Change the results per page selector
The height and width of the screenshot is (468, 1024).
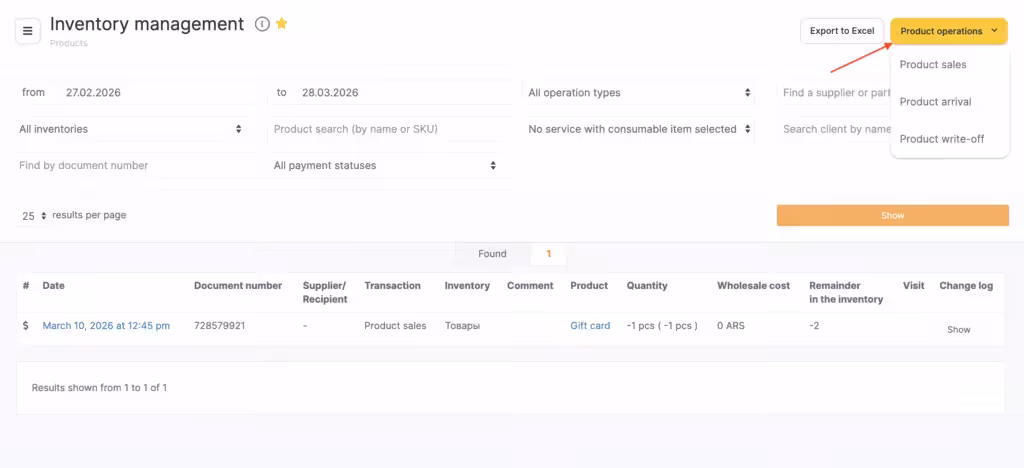pyautogui.click(x=34, y=216)
